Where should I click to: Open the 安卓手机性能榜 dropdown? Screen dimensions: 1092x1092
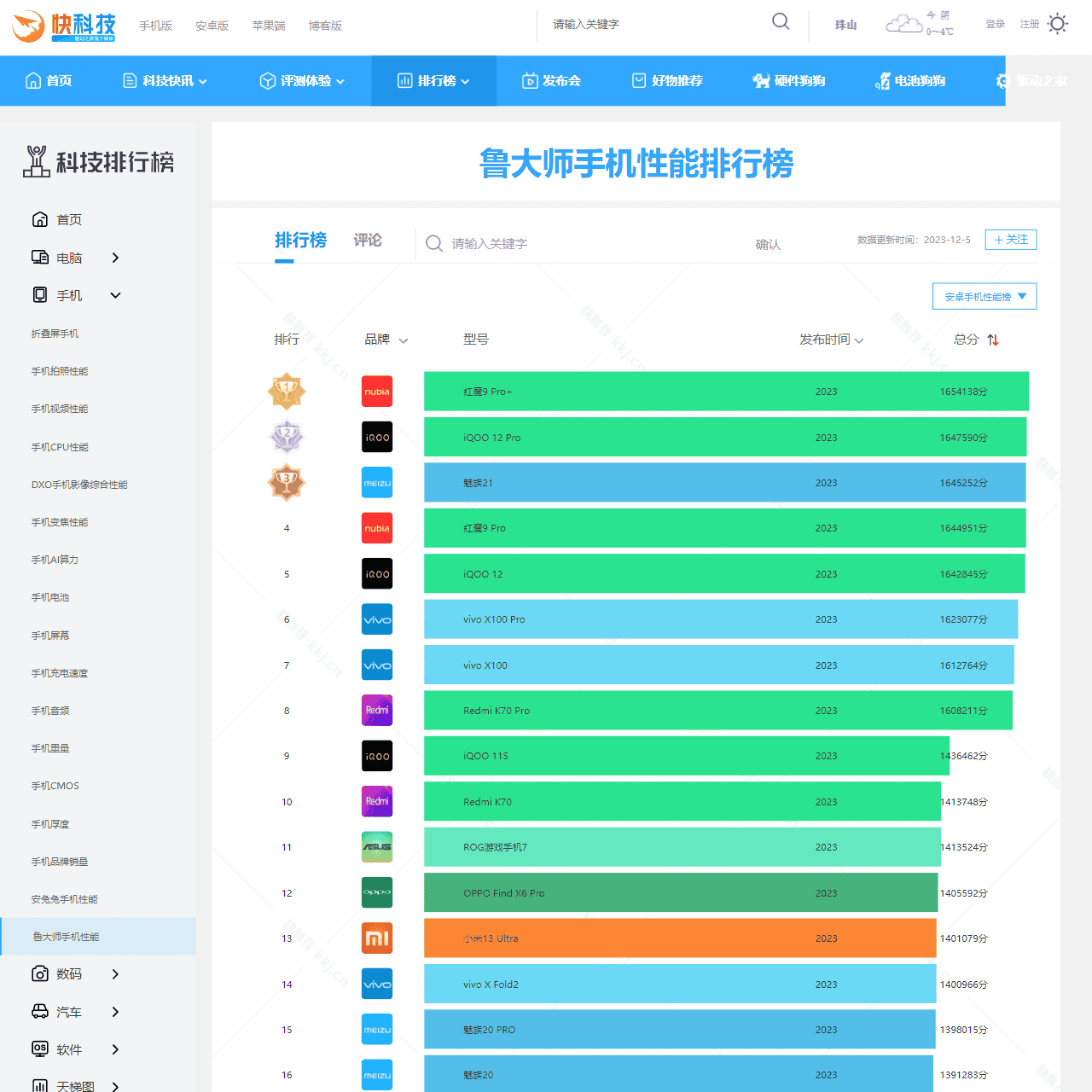tap(985, 296)
